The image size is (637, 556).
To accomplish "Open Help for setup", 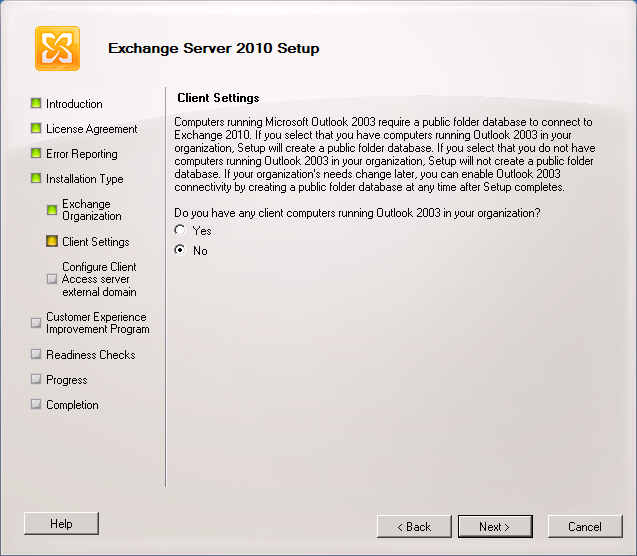I will coord(61,523).
